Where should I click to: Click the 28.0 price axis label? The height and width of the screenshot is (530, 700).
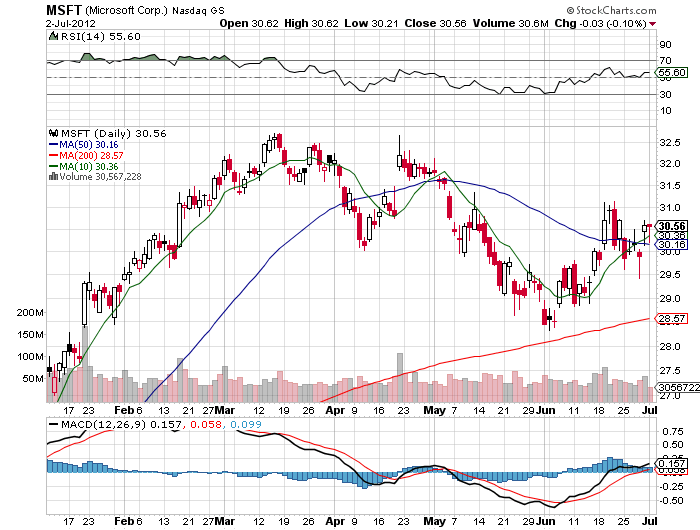(x=670, y=346)
